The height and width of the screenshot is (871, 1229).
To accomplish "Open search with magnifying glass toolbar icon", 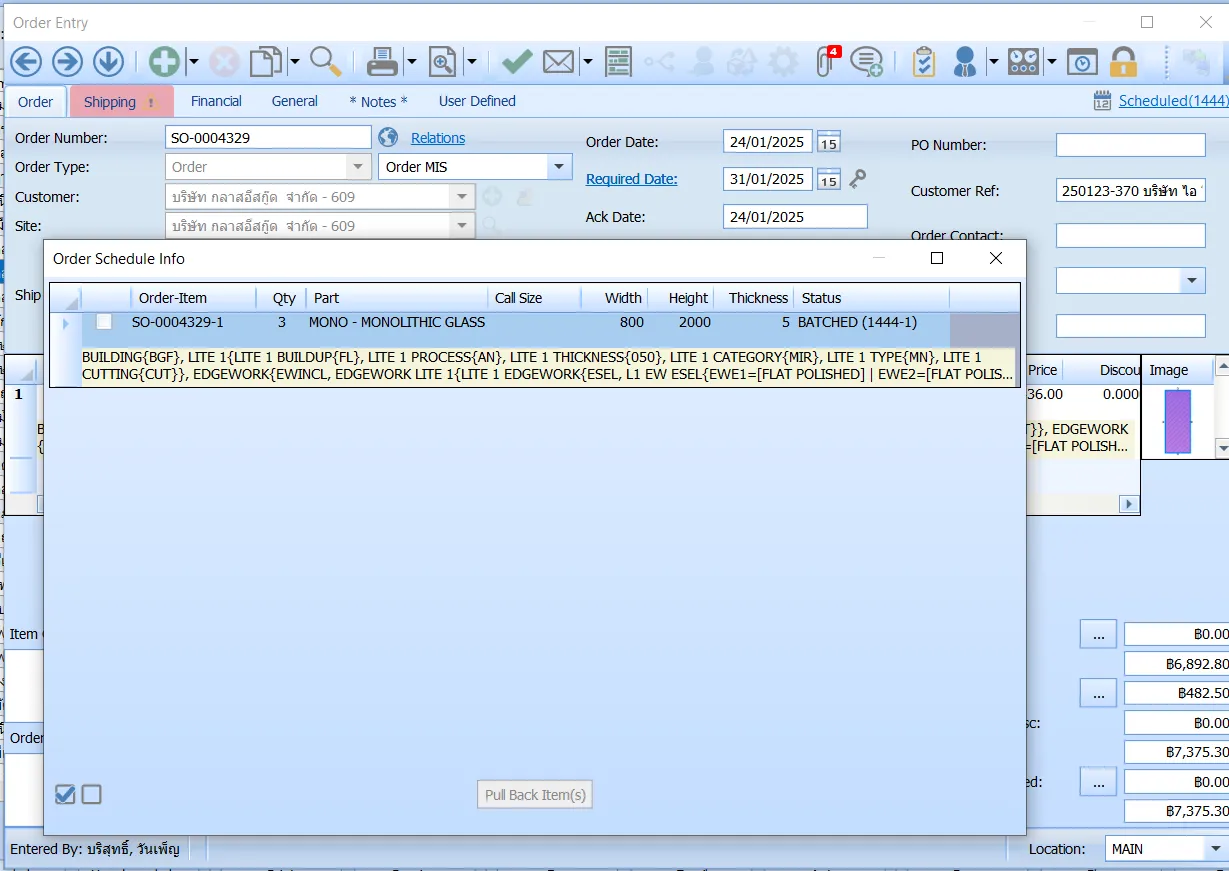I will click(325, 62).
